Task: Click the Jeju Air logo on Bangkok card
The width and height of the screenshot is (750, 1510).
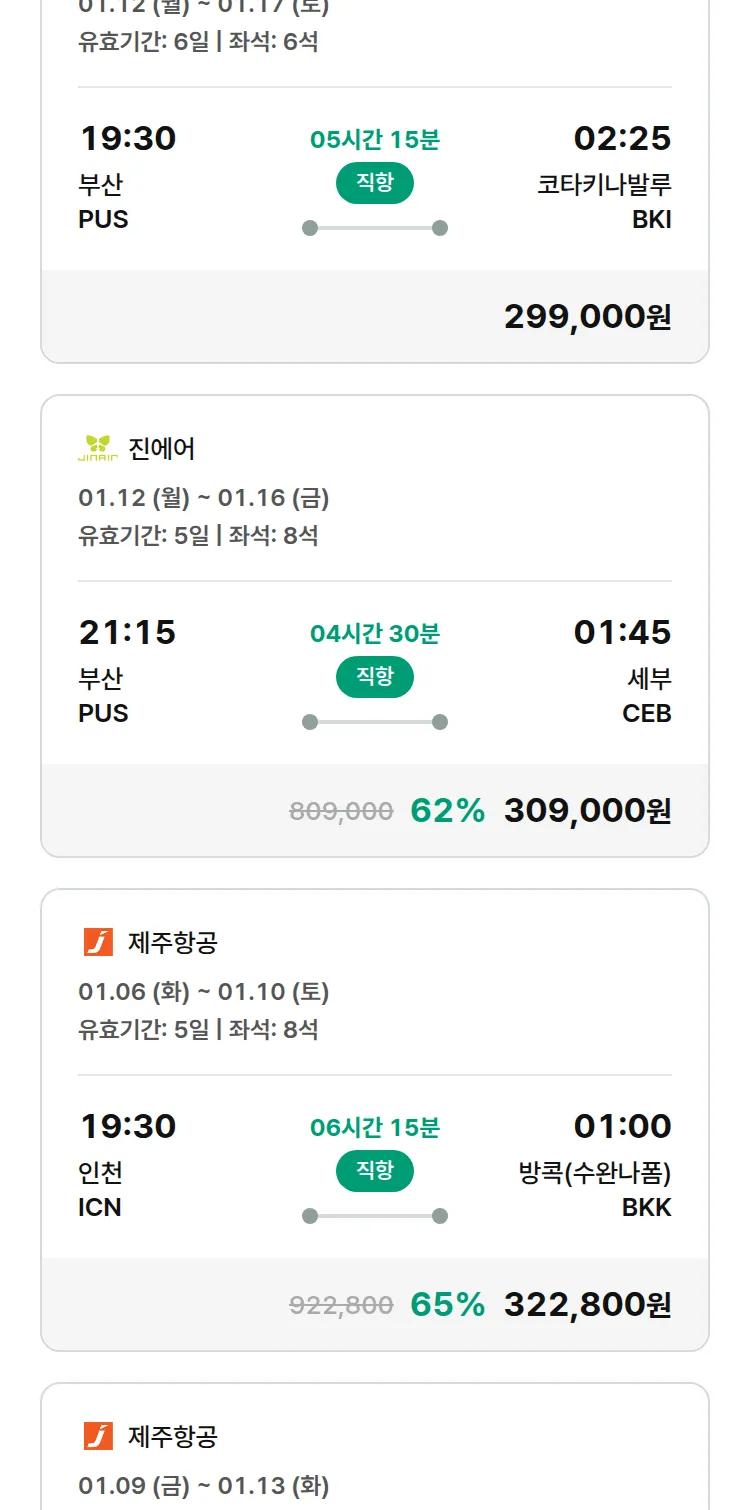Action: [98, 942]
